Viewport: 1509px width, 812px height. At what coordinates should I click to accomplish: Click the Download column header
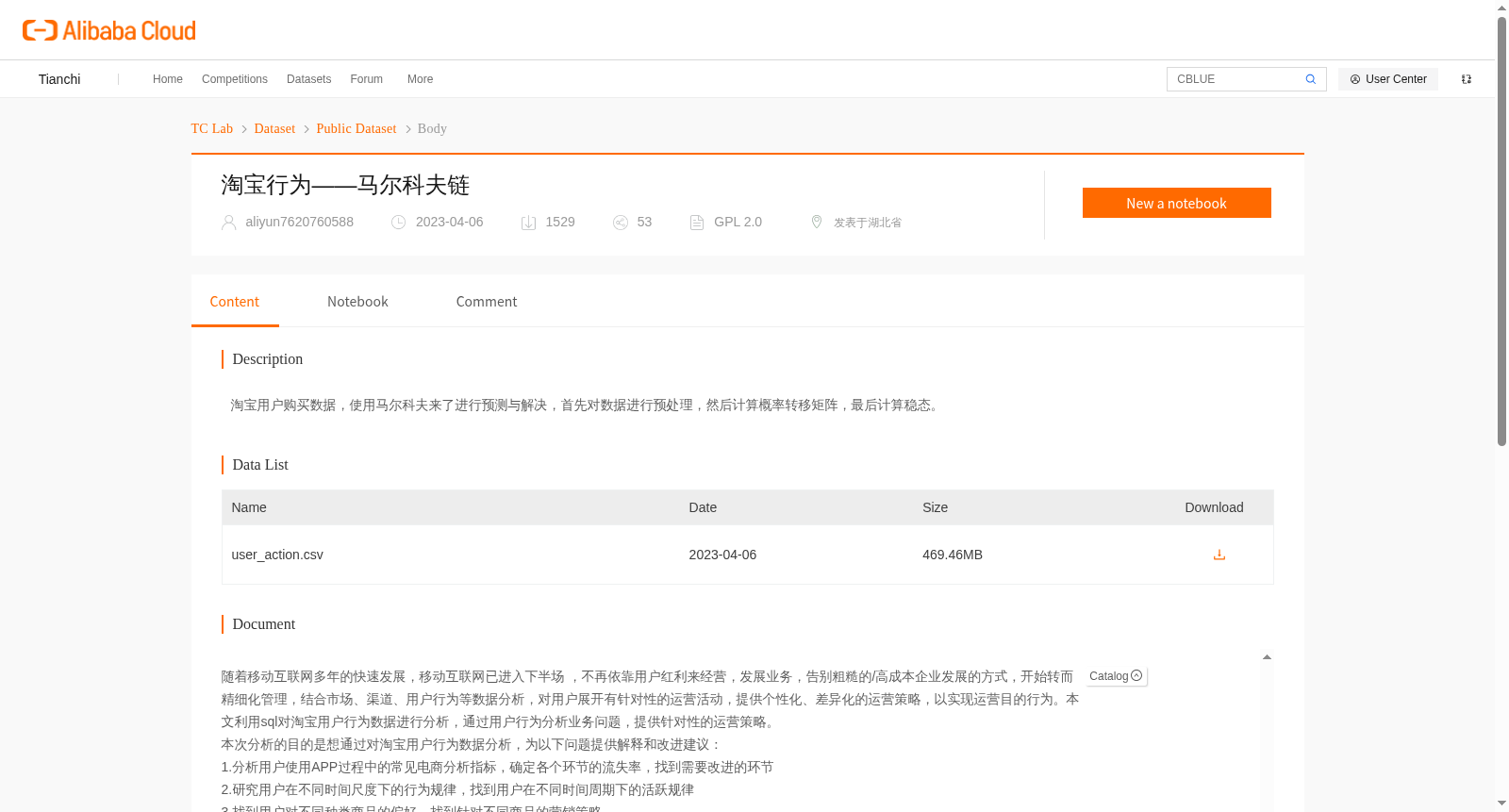tap(1214, 507)
